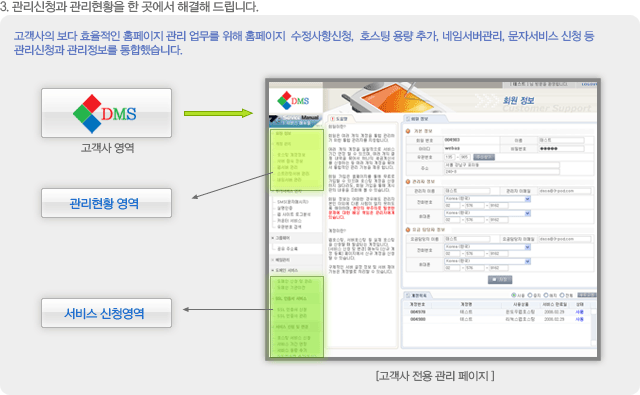This screenshot has height=395, width=640.
Task: Open the first Korea dropdown under 요금 담당자 정보
Action: [x=487, y=247]
